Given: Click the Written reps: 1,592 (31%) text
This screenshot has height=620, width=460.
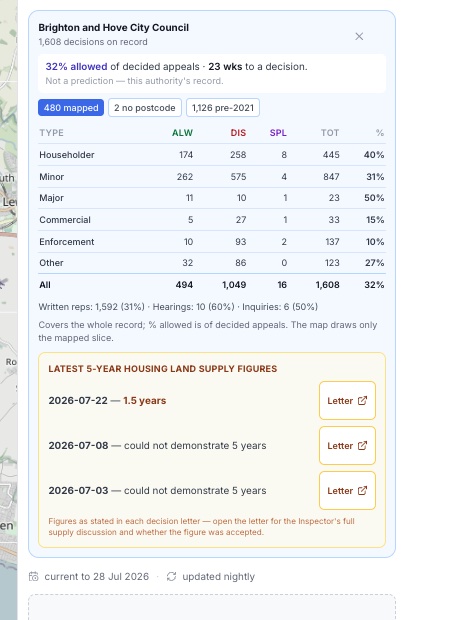Looking at the screenshot, I should [91, 307].
